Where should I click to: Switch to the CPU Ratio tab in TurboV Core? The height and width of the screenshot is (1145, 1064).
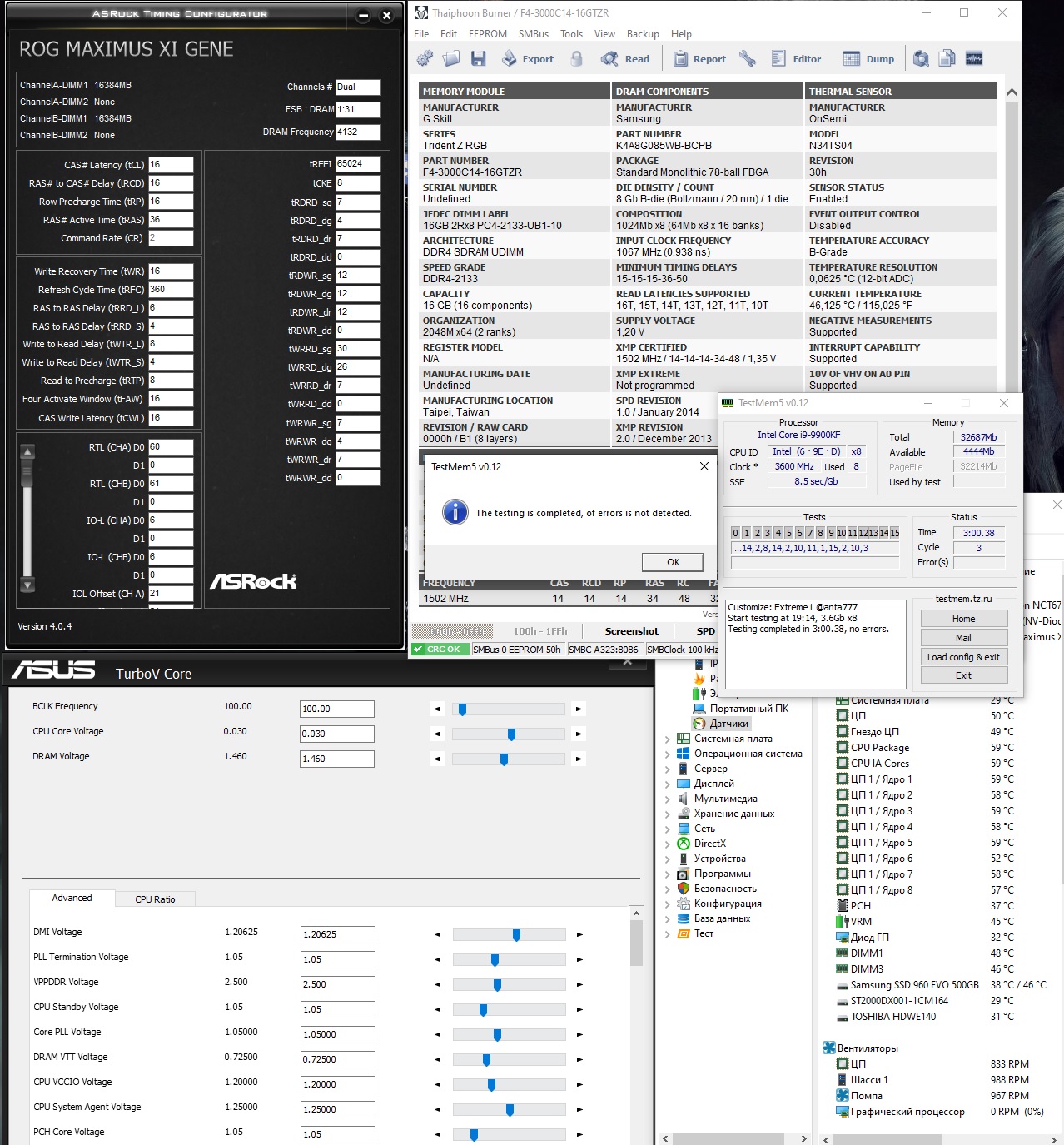[155, 899]
